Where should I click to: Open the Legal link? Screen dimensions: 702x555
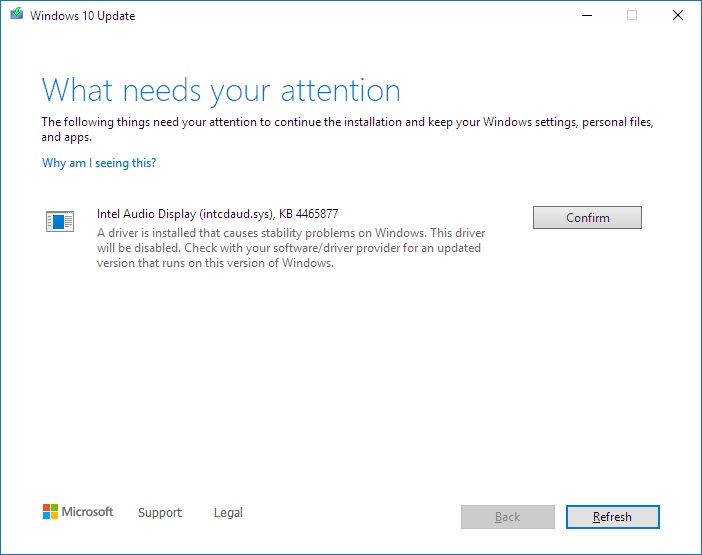click(x=228, y=512)
